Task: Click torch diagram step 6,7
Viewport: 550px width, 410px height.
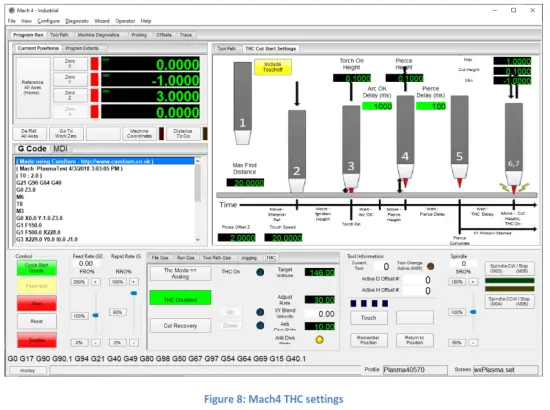Action: [x=514, y=148]
